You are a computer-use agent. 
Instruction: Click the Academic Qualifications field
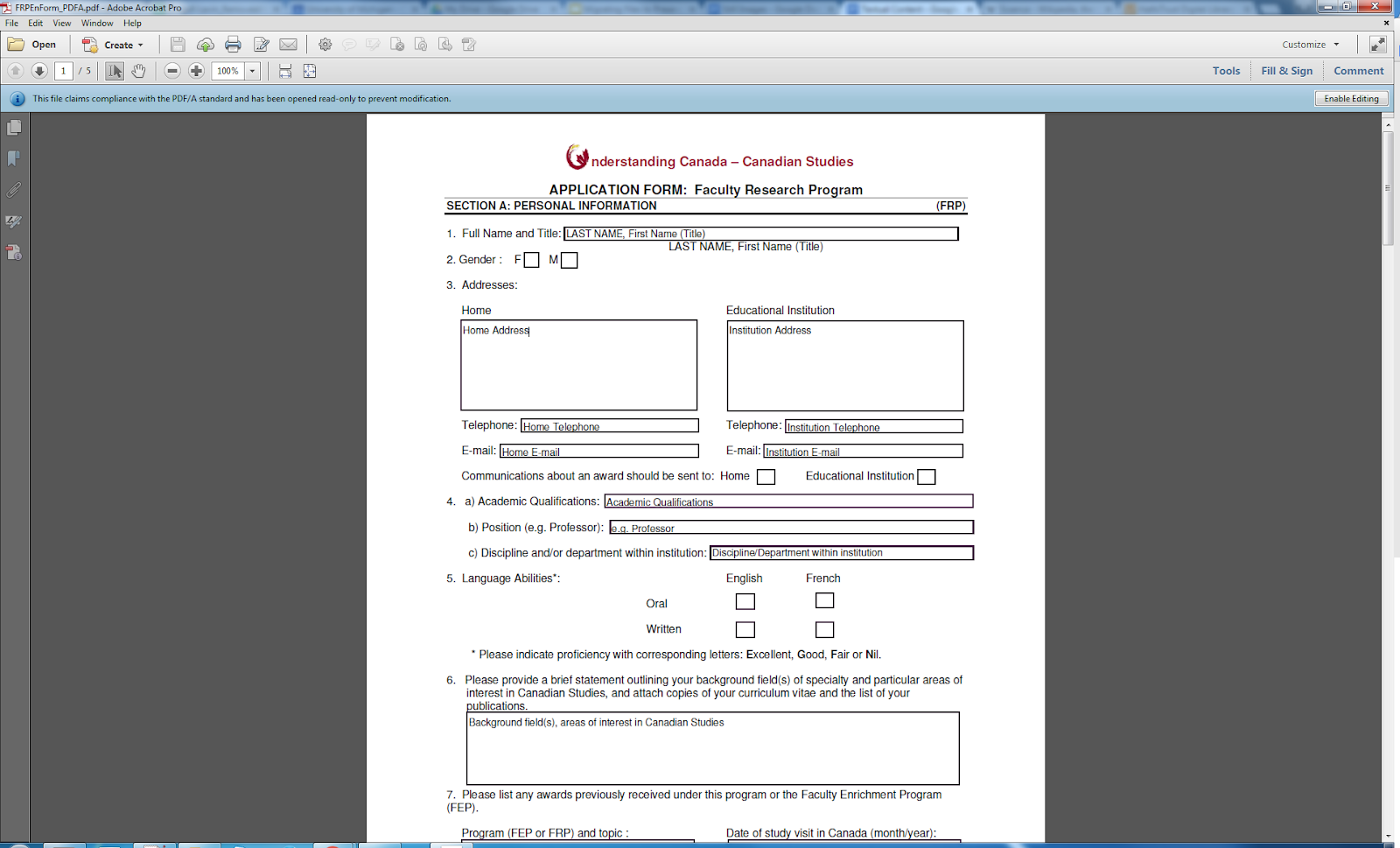tap(788, 501)
